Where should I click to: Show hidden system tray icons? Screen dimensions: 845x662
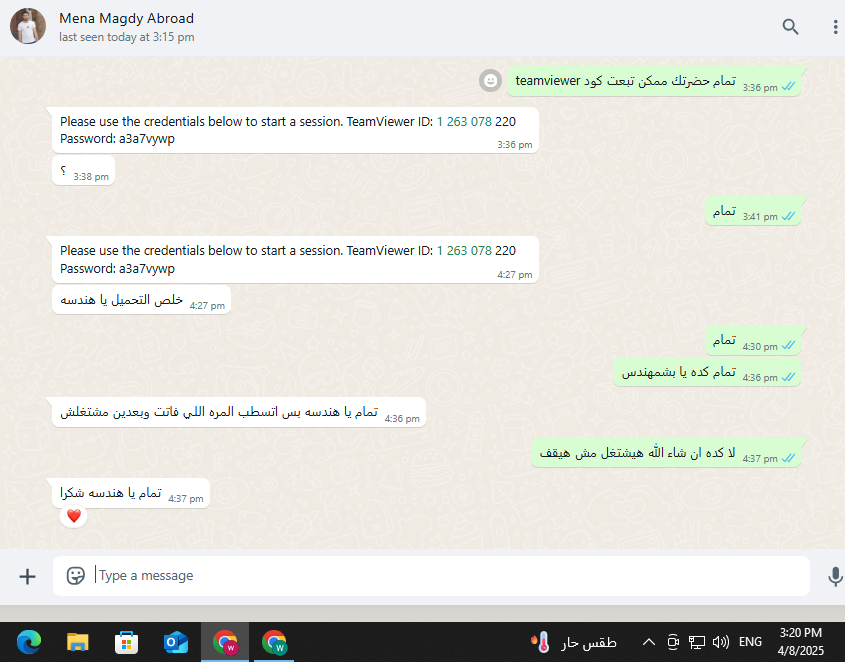[x=649, y=642]
